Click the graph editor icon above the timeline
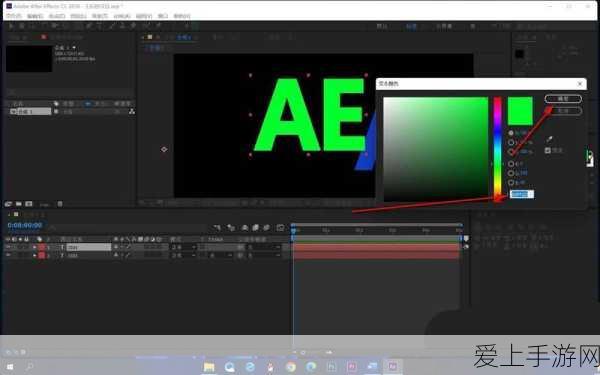 click(x=280, y=228)
